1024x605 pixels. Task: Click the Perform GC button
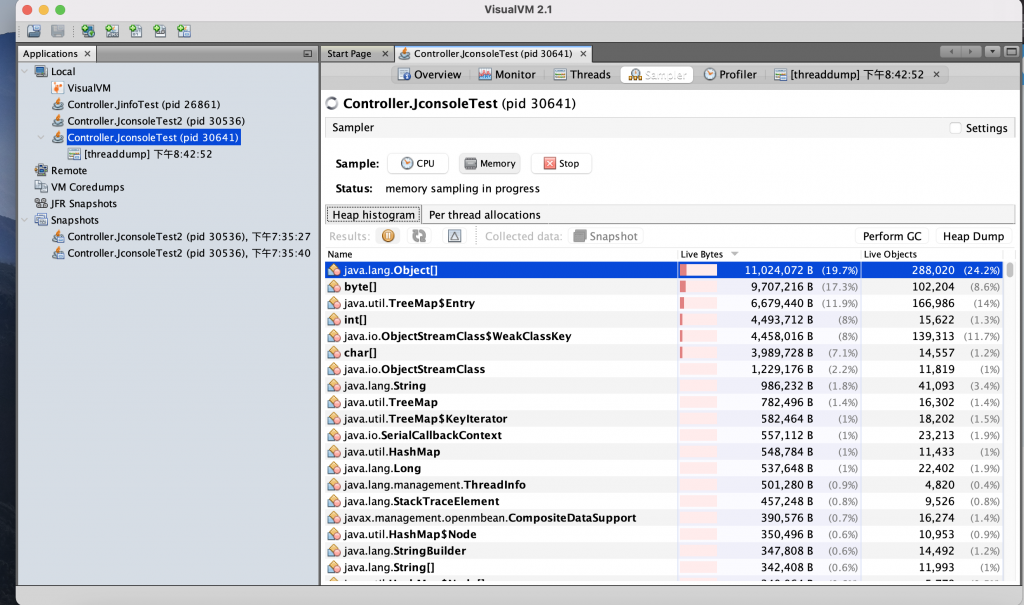[892, 236]
